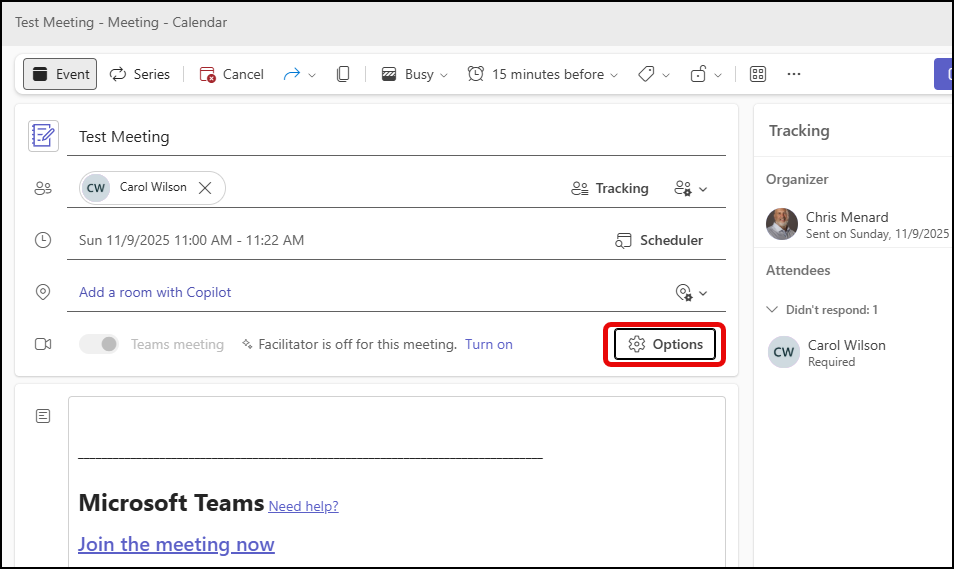Click the meeting notes edit icon beside title
The width and height of the screenshot is (954, 569).
point(43,136)
